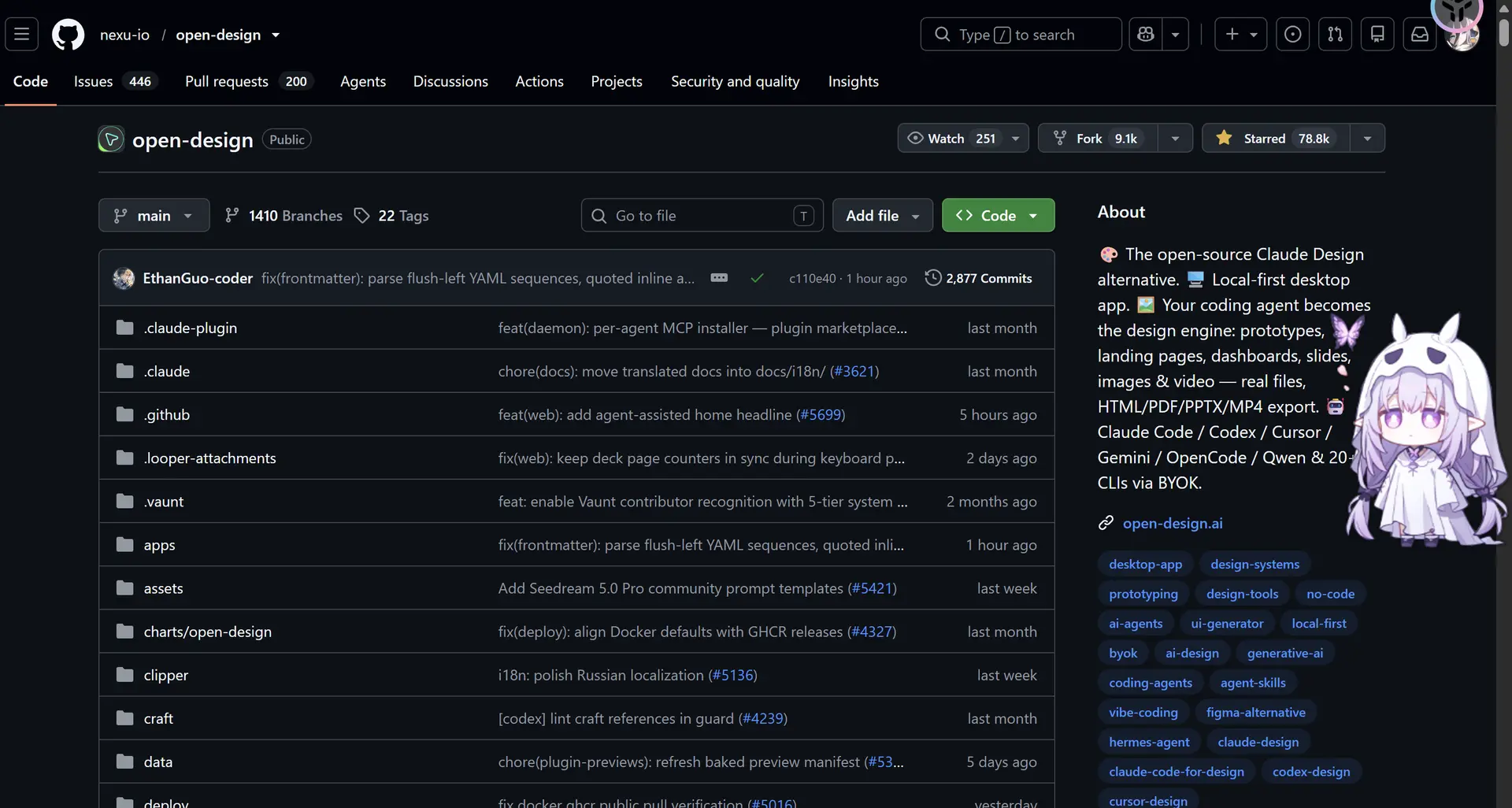
Task: Open the assets folder
Action: [x=163, y=588]
